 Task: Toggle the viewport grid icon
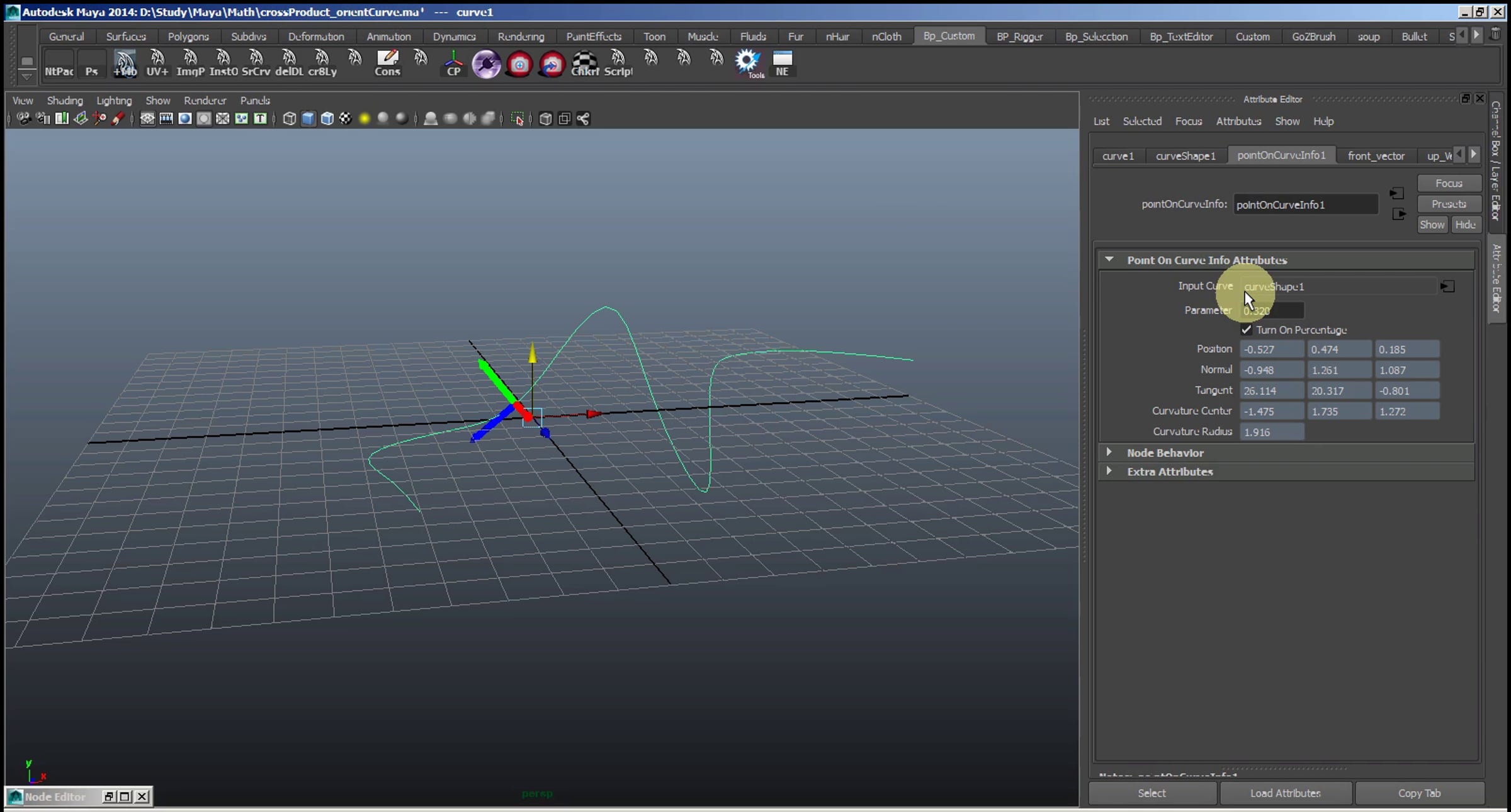coord(147,119)
